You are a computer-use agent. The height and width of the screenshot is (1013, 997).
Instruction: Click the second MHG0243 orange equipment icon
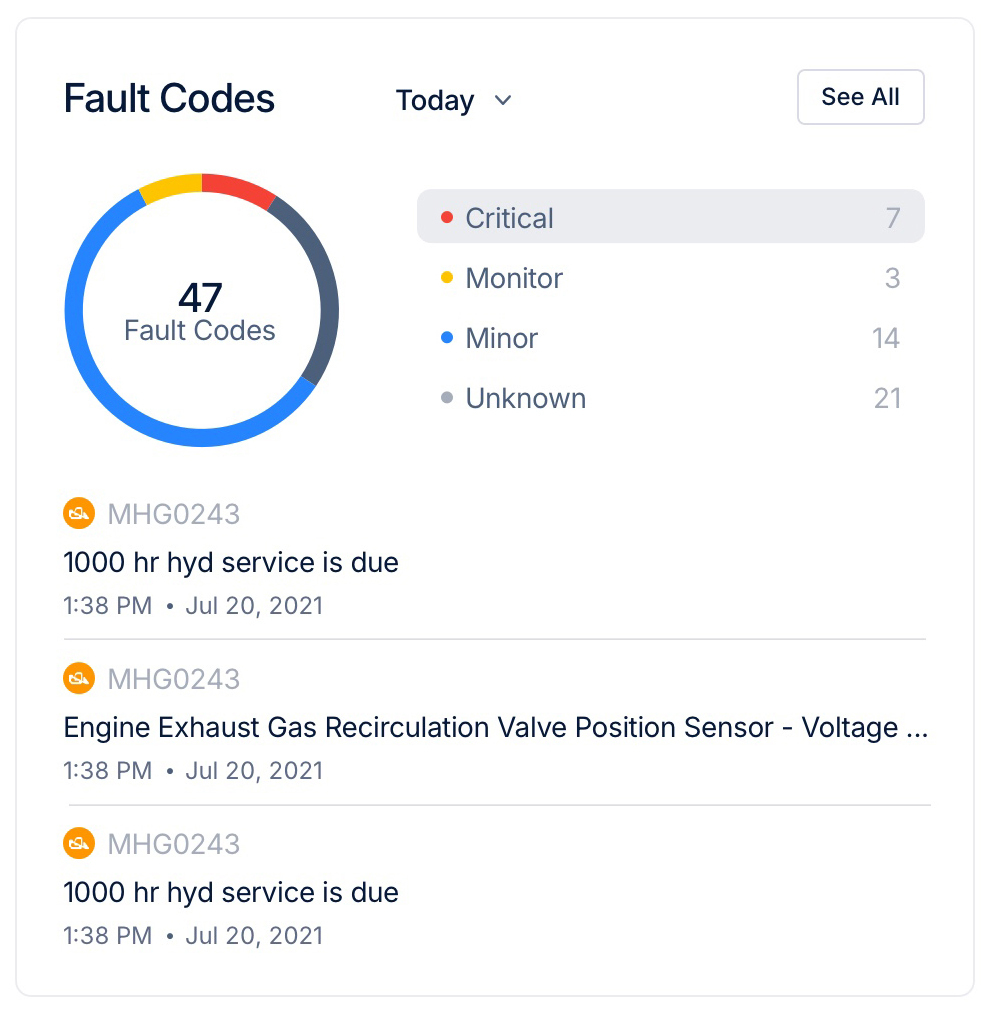pyautogui.click(x=79, y=679)
